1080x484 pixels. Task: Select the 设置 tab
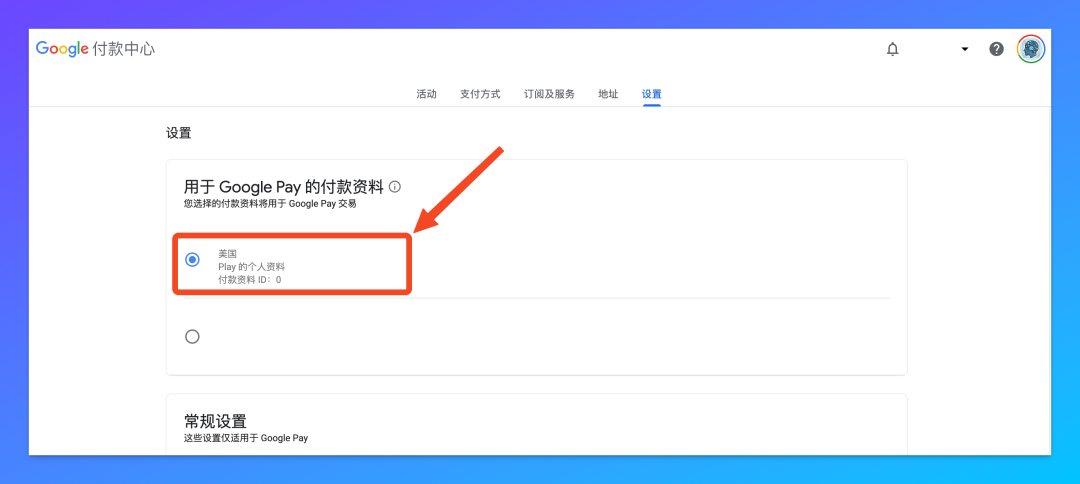652,94
